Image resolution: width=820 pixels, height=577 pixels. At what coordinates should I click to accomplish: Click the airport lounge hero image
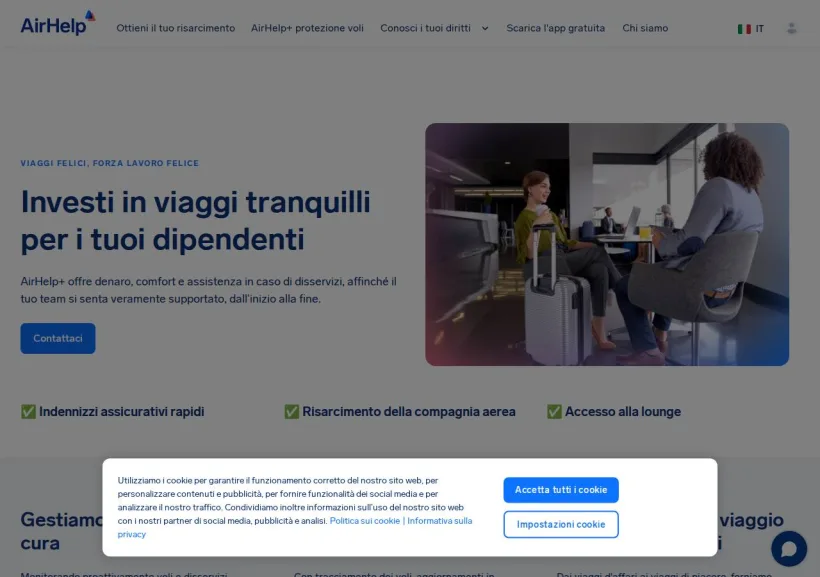point(607,244)
